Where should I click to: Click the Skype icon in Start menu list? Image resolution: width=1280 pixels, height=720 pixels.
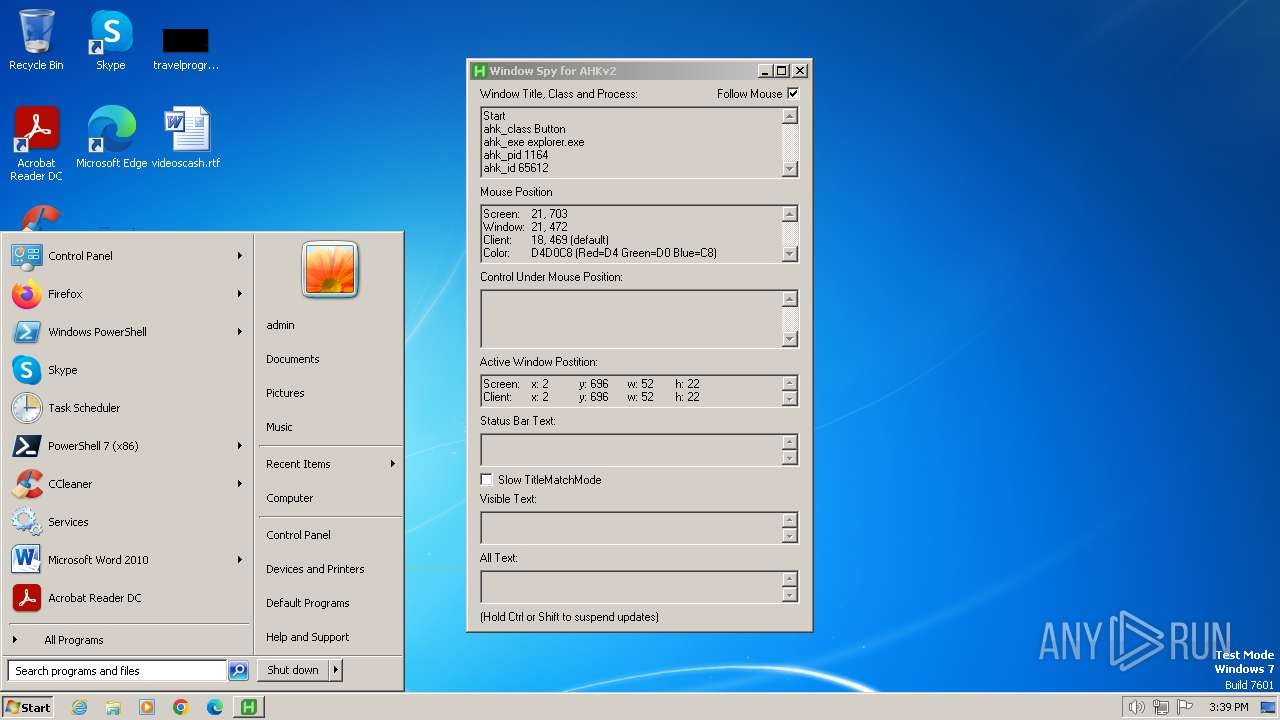[x=27, y=370]
